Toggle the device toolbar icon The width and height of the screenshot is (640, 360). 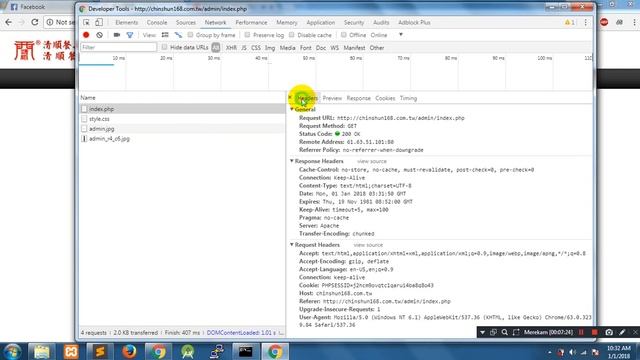point(99,22)
